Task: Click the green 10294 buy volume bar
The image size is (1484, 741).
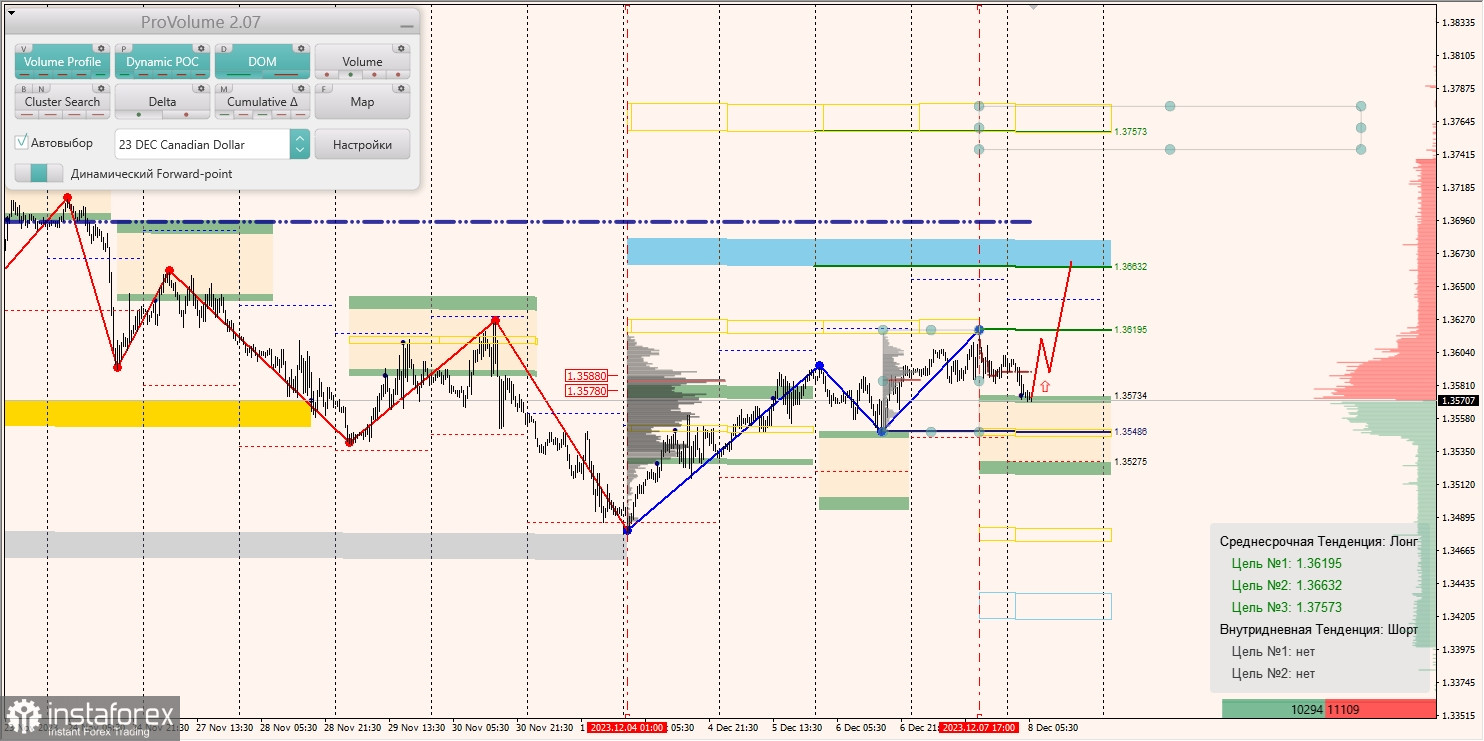Action: [1274, 709]
